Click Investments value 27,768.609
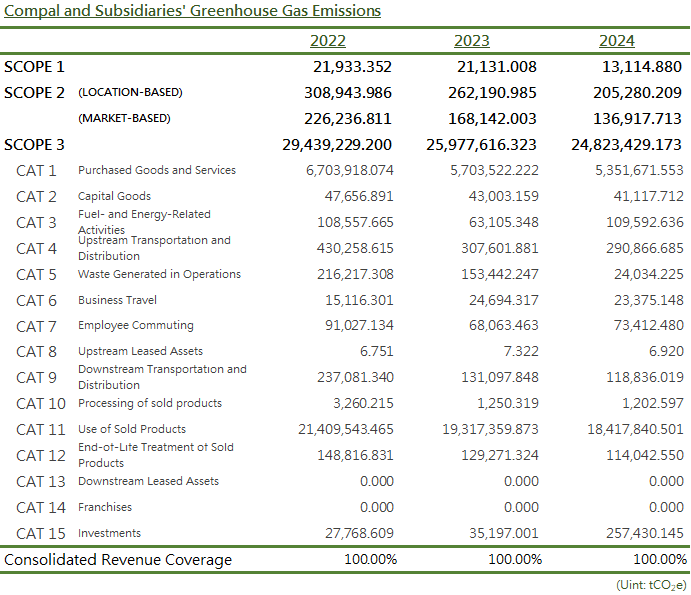 [x=360, y=534]
